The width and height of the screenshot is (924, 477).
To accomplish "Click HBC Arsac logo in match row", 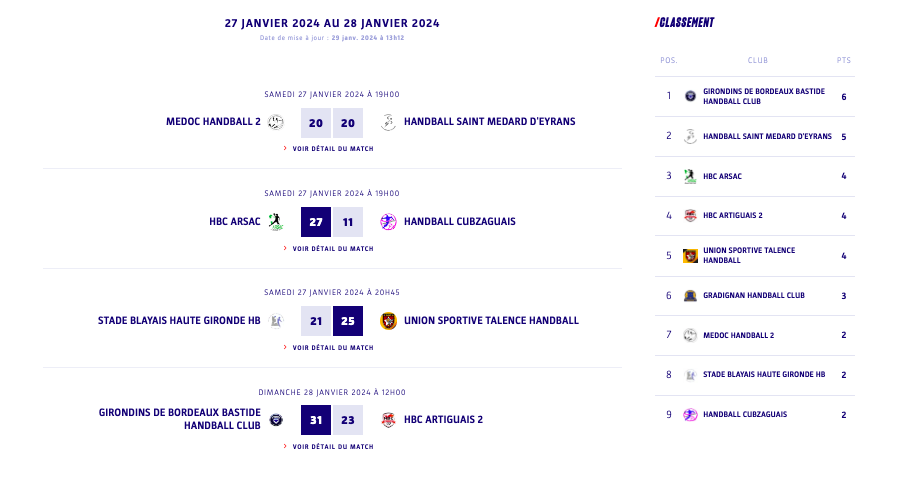I will point(276,222).
